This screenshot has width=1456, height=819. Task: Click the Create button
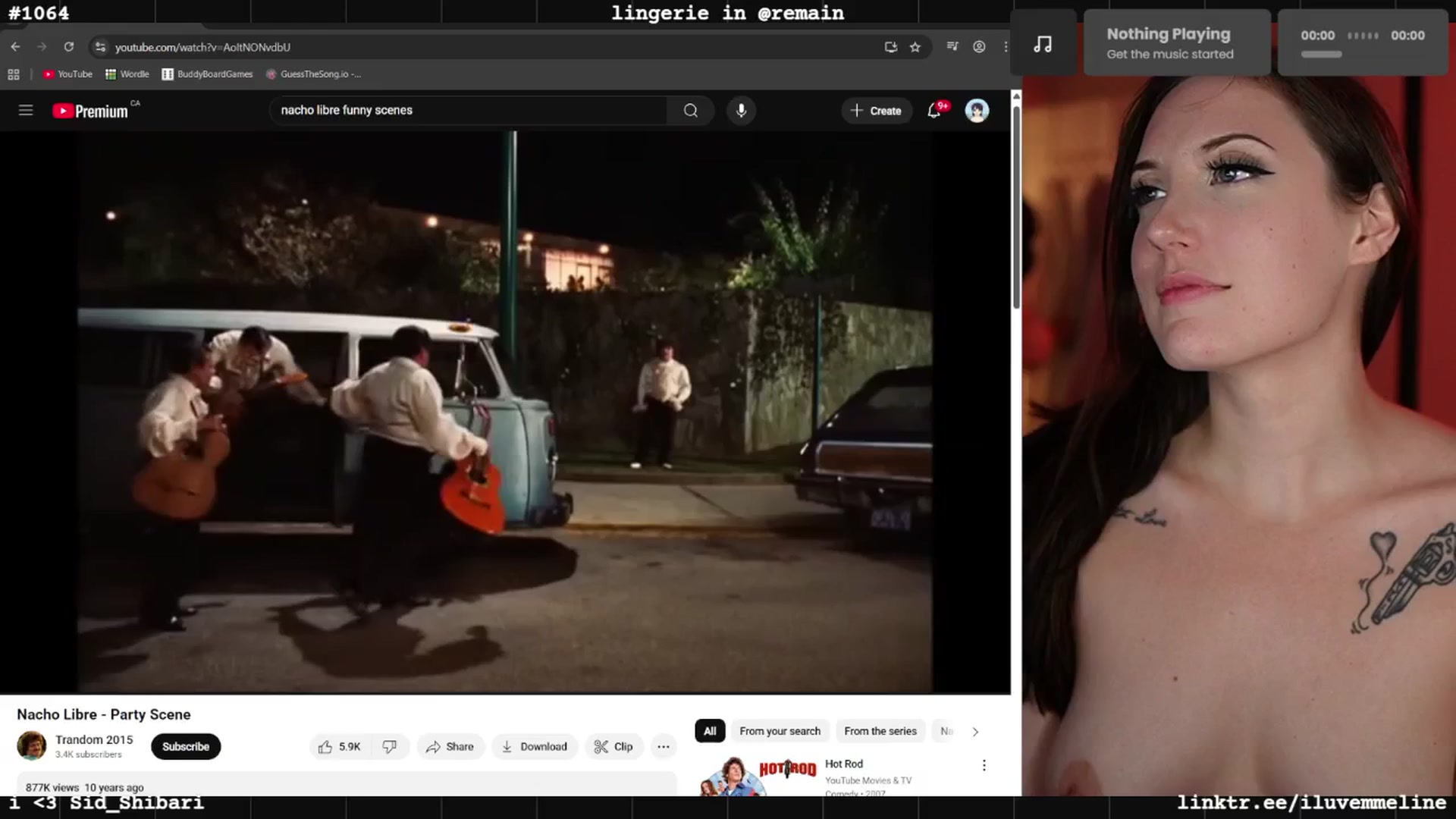click(876, 111)
